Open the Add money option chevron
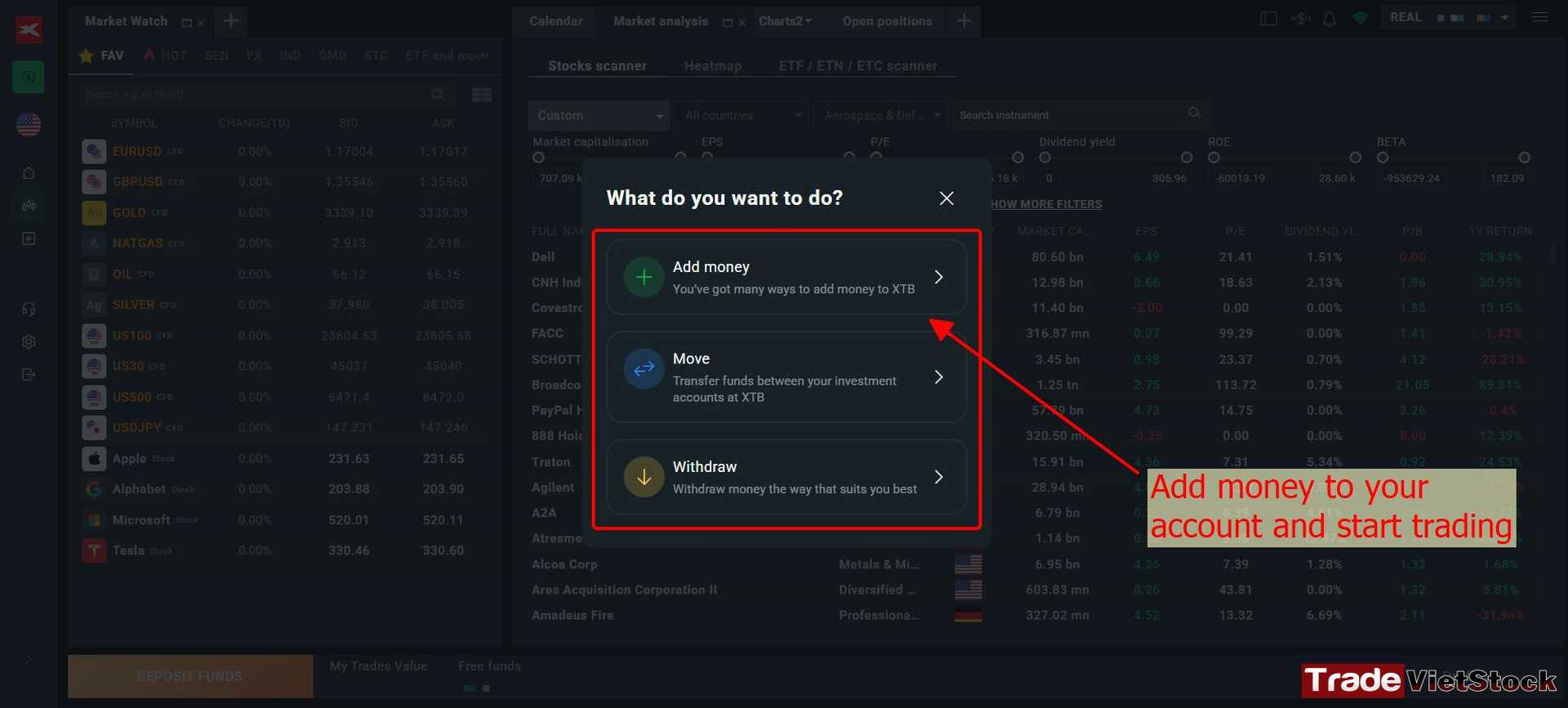The image size is (1568, 708). (x=939, y=277)
